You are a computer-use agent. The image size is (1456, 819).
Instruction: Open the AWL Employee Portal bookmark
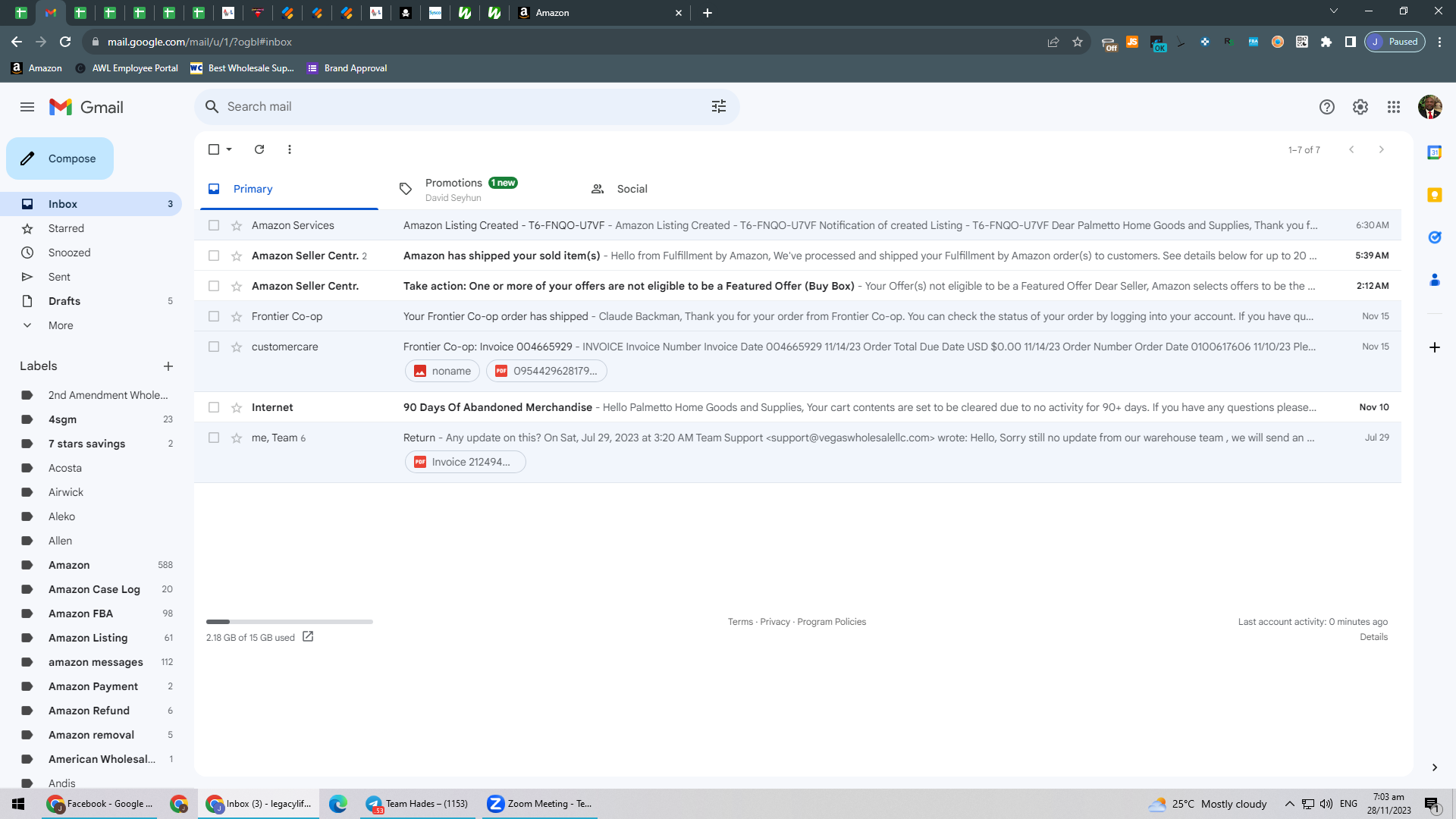click(x=127, y=68)
